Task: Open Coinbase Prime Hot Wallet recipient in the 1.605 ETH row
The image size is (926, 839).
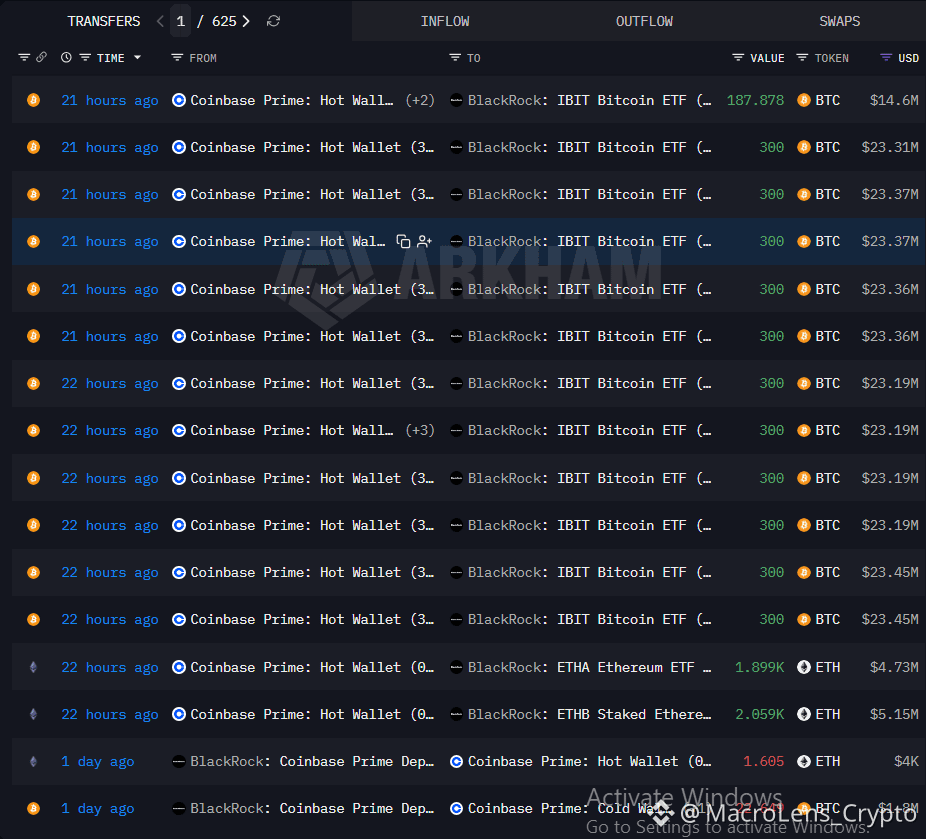Action: pyautogui.click(x=589, y=762)
